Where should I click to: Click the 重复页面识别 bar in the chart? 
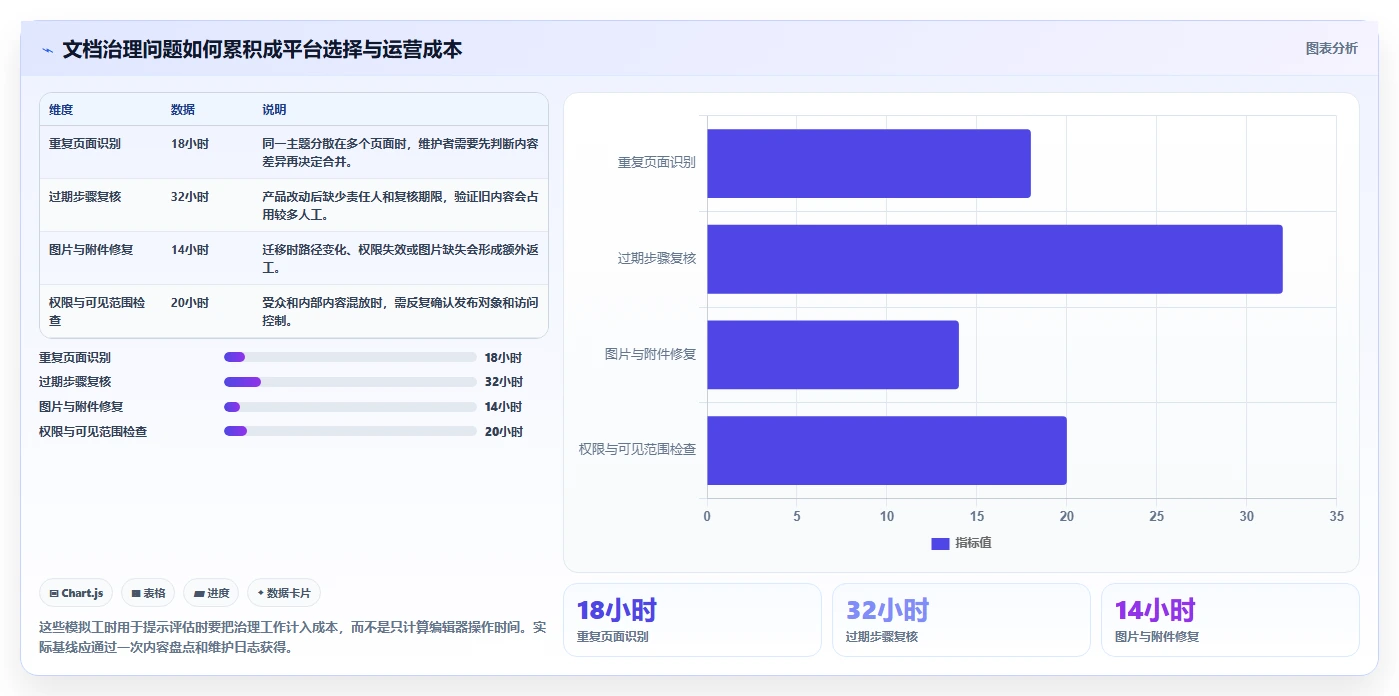(868, 163)
